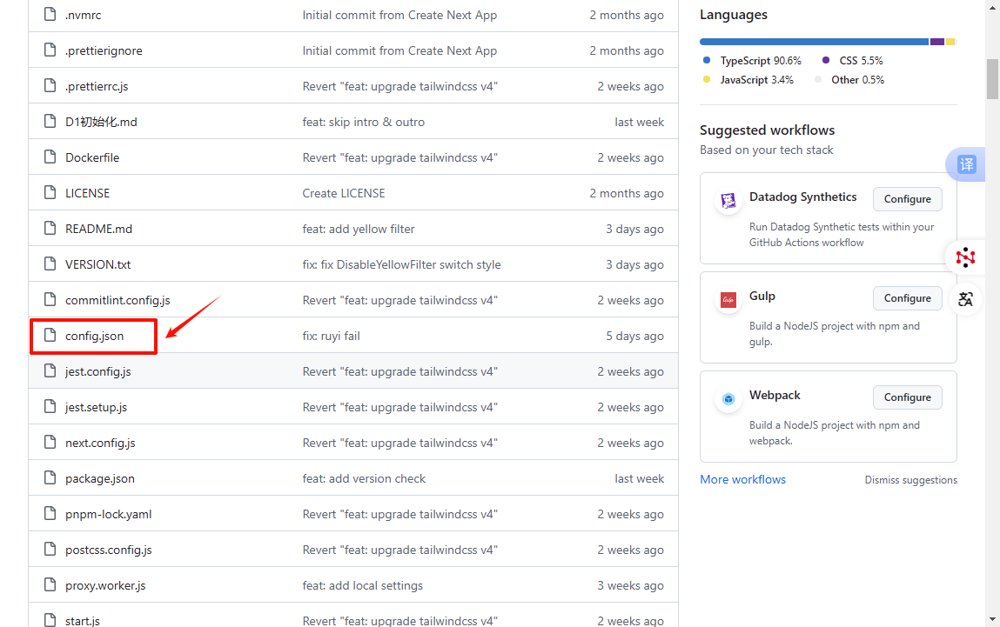Viewport: 1000px width, 627px height.
Task: Click the red network extension icon
Action: [x=965, y=257]
